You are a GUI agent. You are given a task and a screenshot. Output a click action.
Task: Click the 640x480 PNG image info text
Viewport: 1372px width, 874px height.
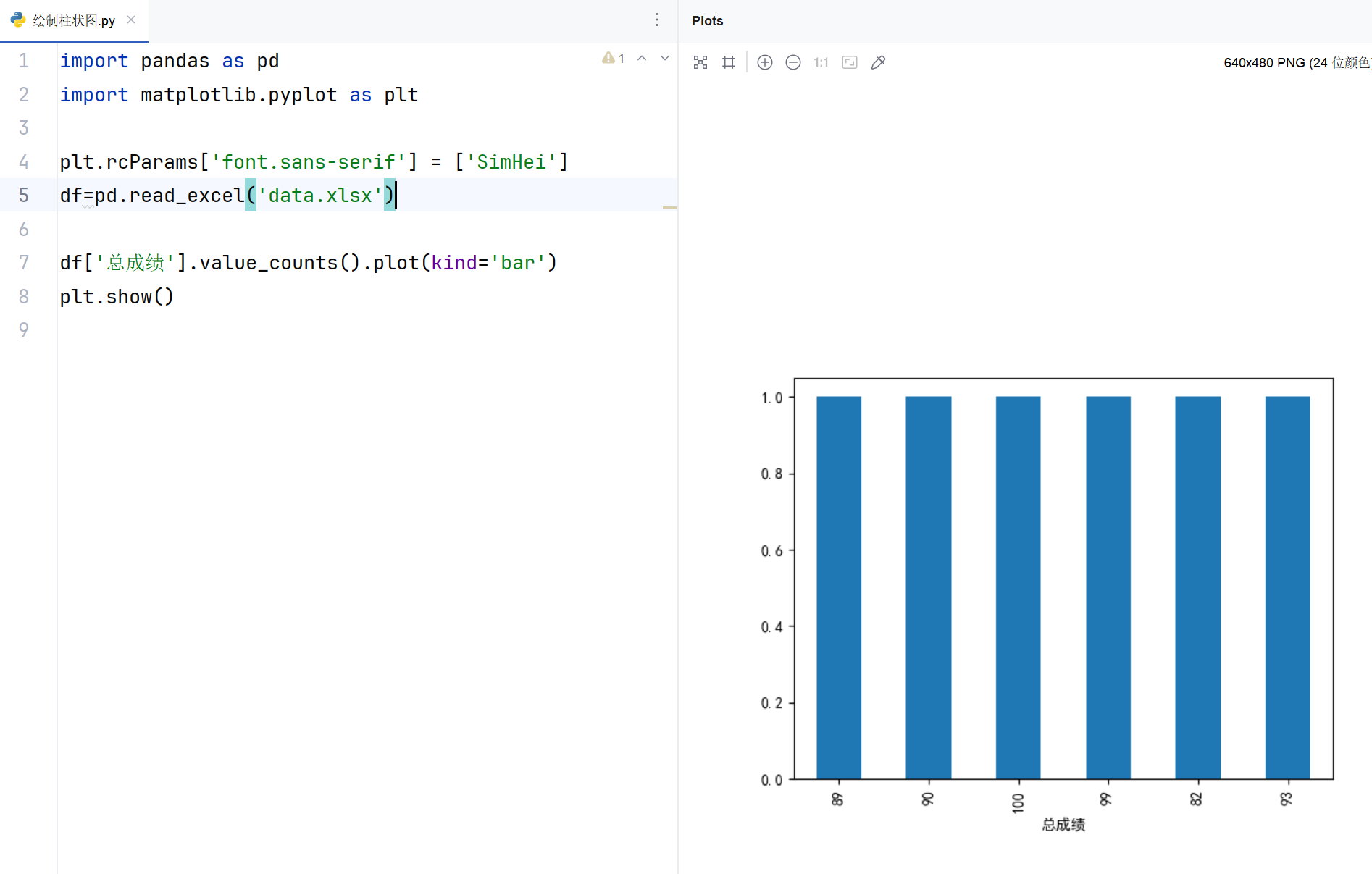click(x=1297, y=63)
